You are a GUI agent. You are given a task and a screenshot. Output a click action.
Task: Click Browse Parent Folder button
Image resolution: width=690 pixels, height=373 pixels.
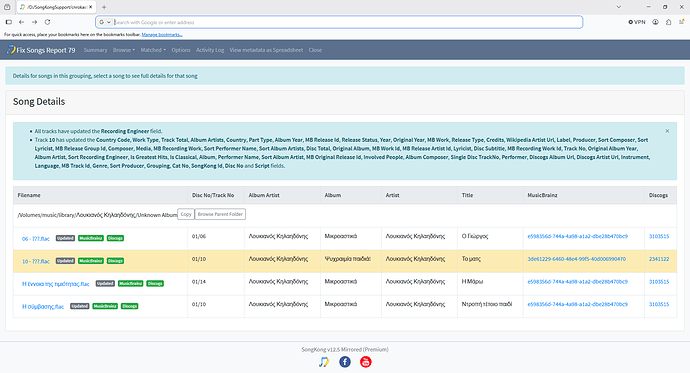click(220, 214)
